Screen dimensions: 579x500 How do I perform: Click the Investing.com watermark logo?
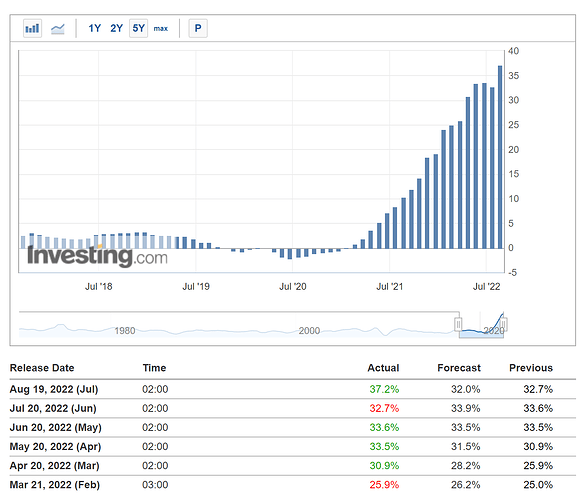pyautogui.click(x=97, y=256)
